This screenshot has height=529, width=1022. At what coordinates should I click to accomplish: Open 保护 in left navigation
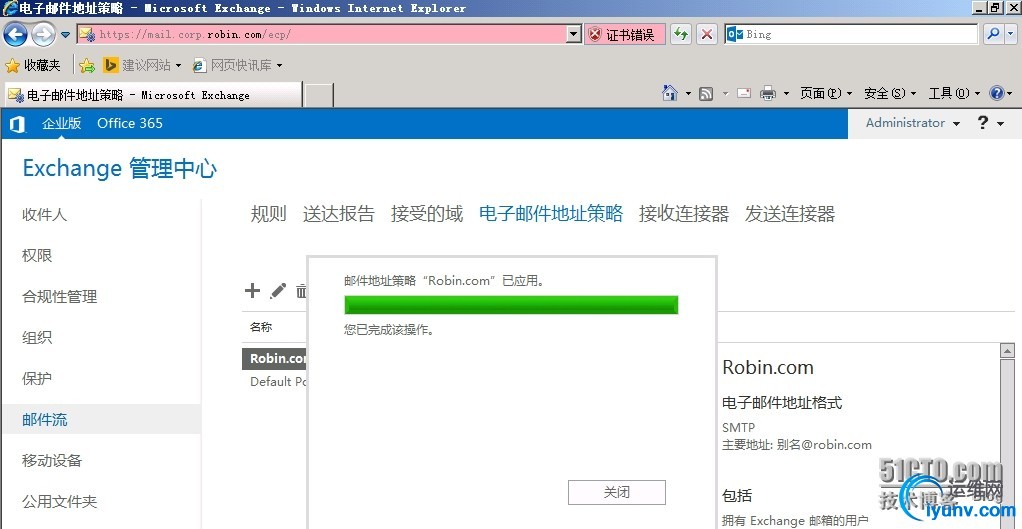[37, 379]
